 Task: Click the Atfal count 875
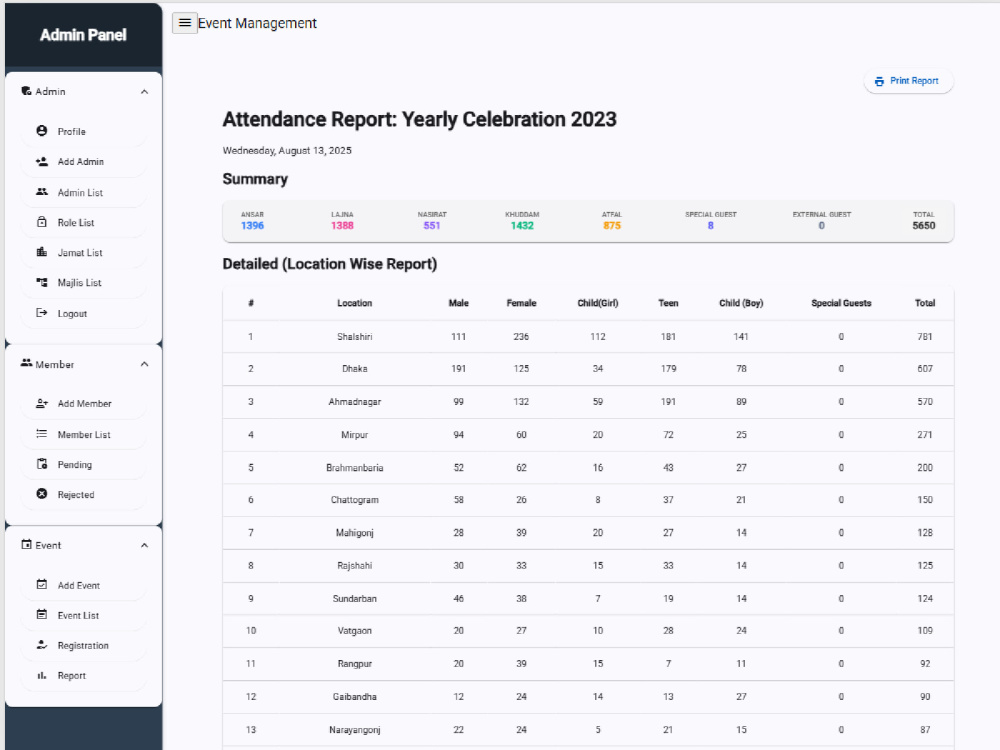pyautogui.click(x=612, y=226)
